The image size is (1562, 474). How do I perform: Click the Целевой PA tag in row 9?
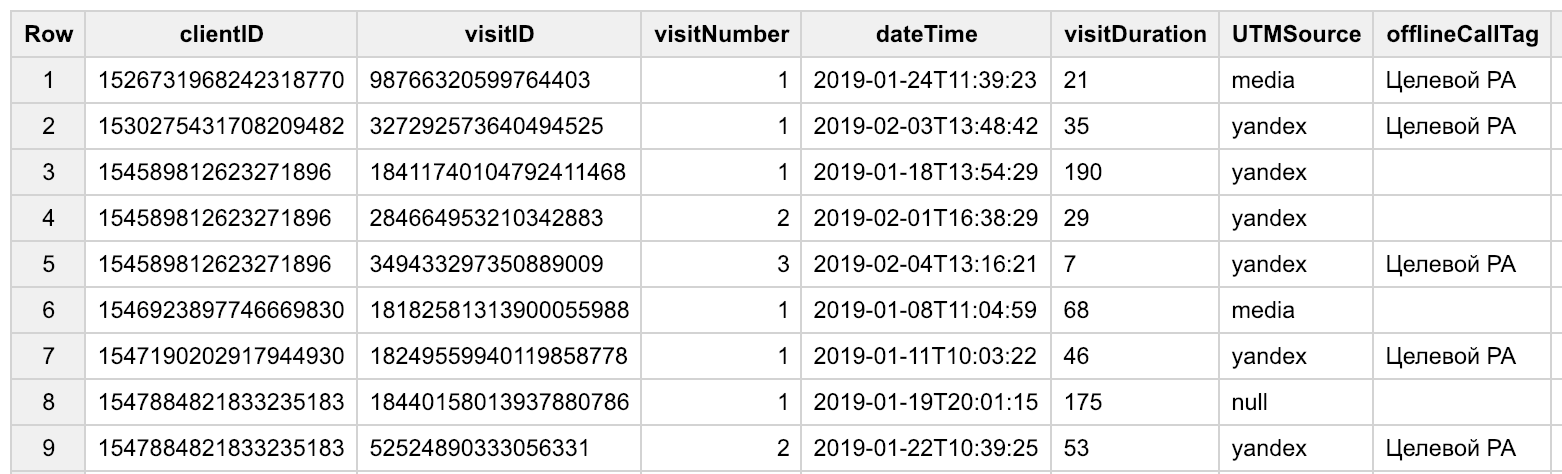1450,449
